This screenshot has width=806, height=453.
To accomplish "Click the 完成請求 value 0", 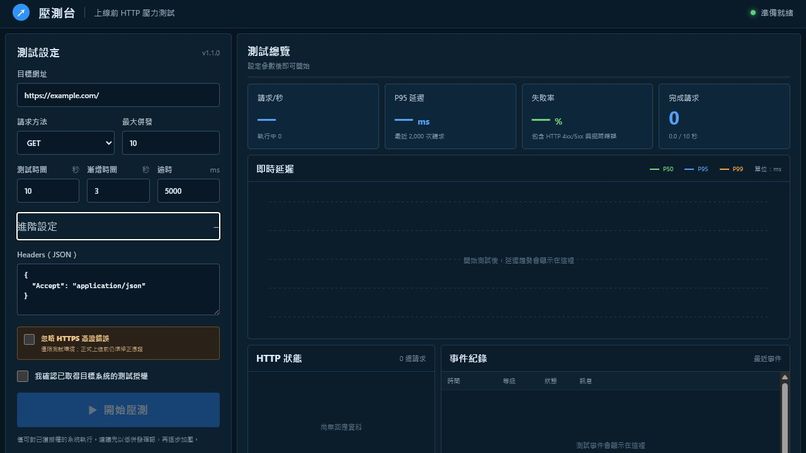I will (674, 118).
